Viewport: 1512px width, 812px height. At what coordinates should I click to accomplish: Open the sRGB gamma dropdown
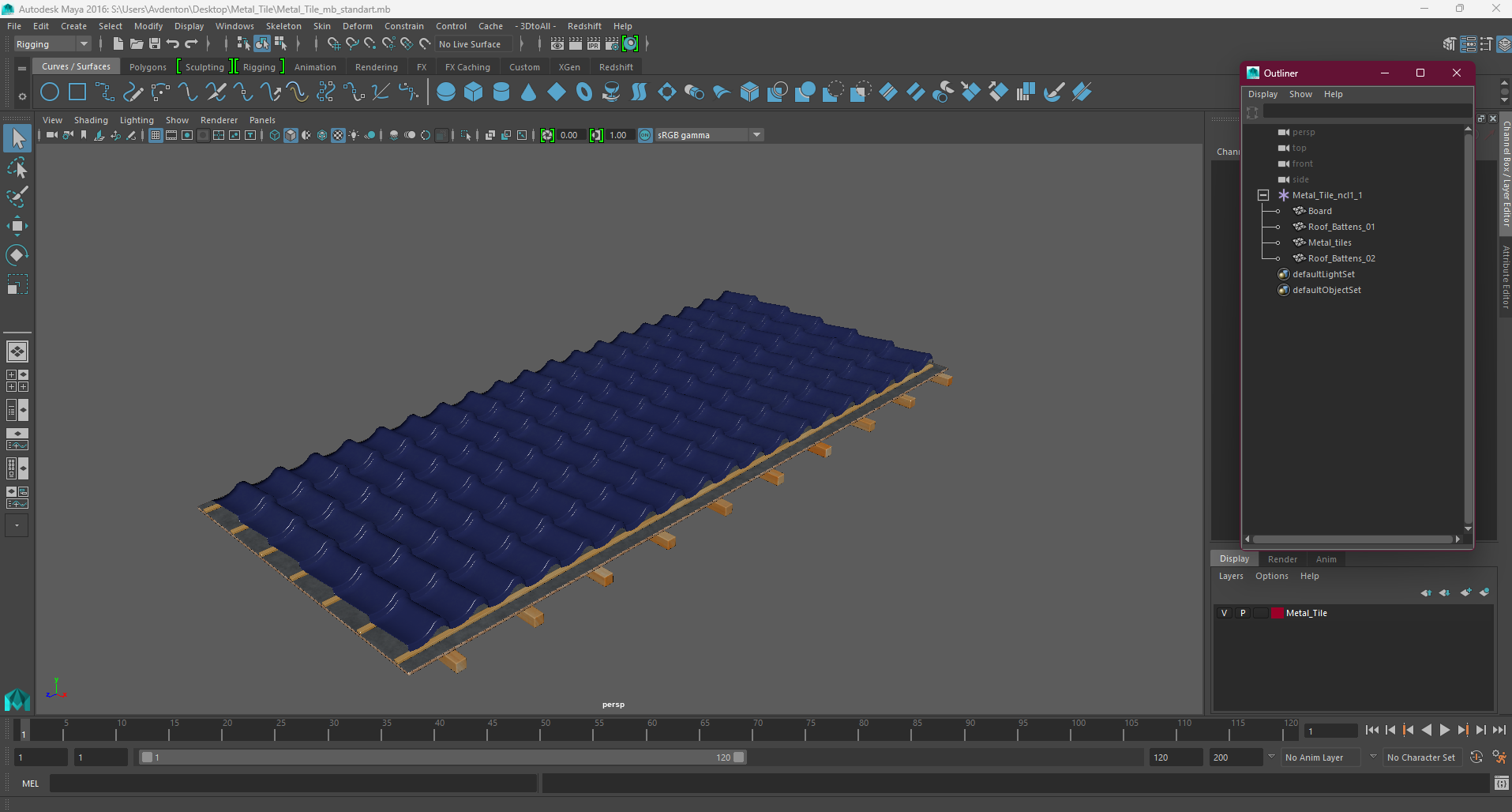[x=710, y=136]
